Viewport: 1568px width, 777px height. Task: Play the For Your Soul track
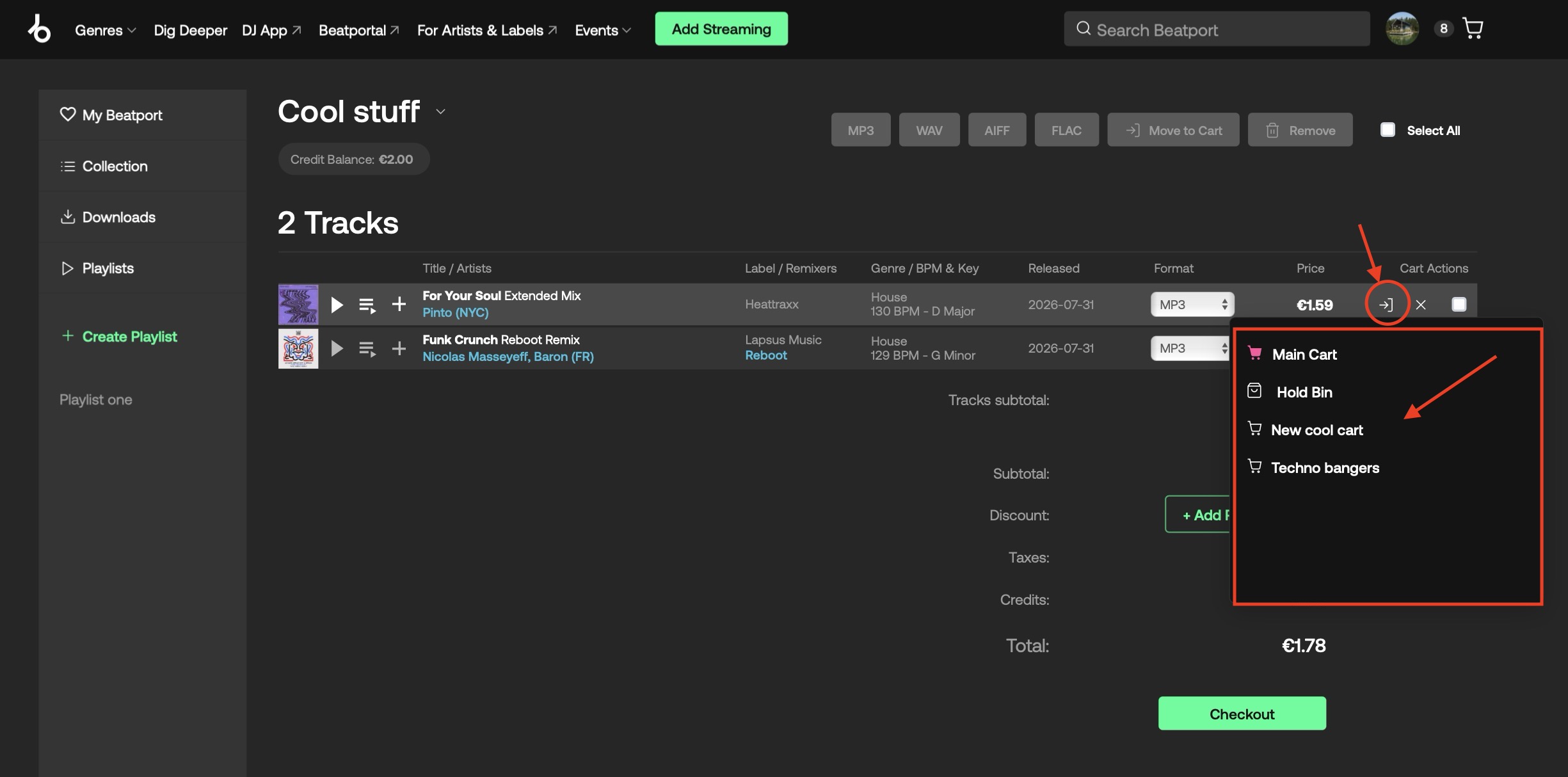(x=337, y=305)
